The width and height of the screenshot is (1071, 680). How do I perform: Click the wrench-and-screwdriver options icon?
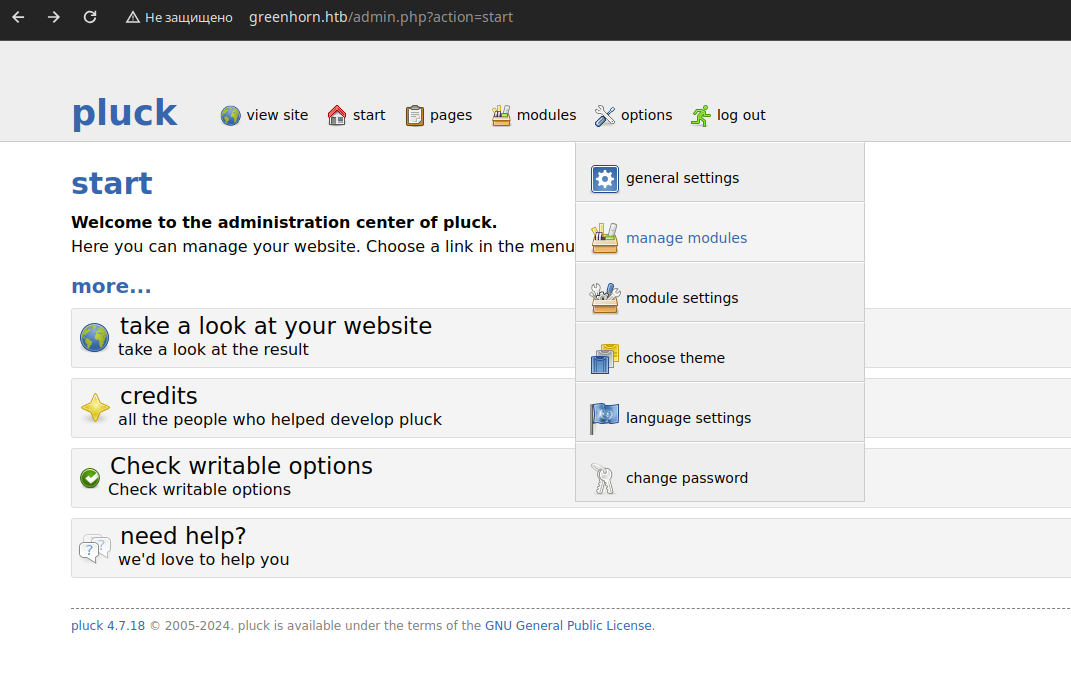(x=604, y=115)
